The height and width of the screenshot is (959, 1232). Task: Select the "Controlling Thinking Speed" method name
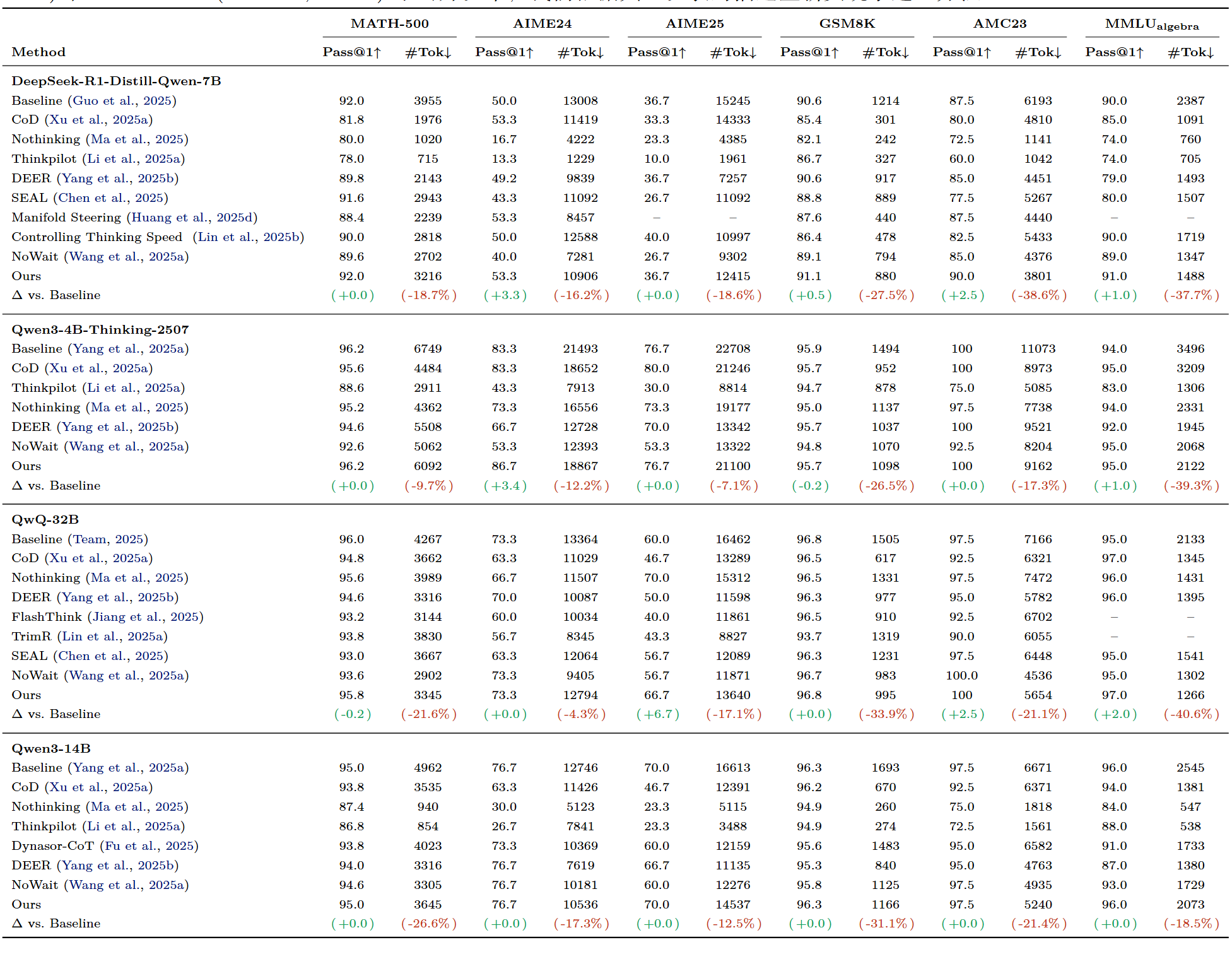97,237
